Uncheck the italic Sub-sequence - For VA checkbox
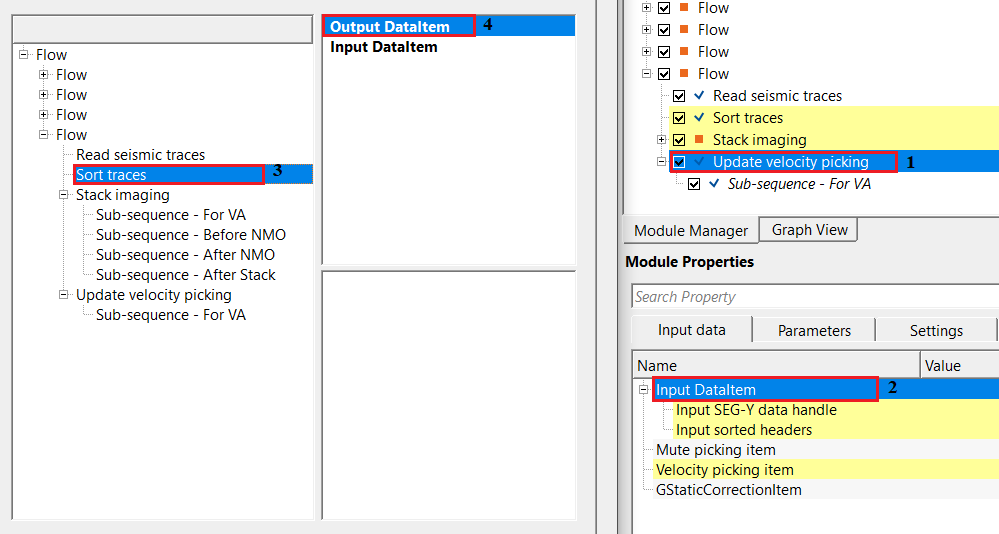This screenshot has height=534, width=999. click(694, 184)
